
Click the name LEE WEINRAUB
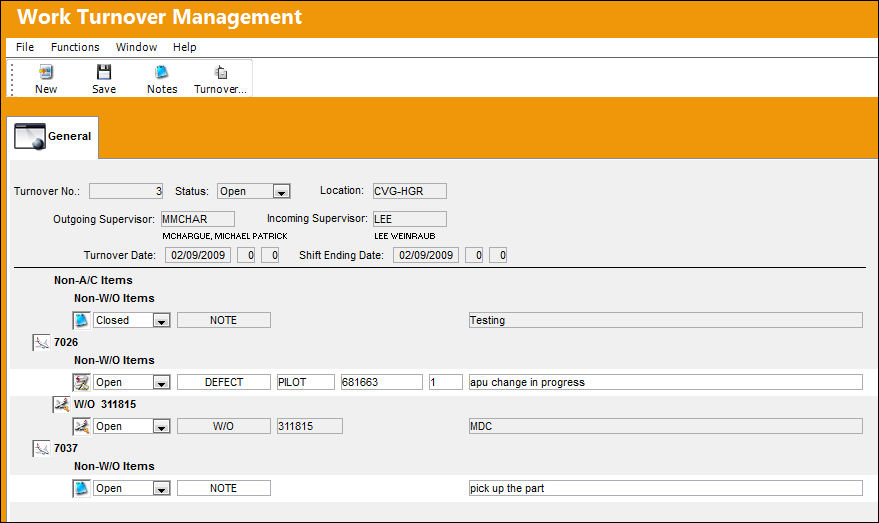tap(405, 237)
